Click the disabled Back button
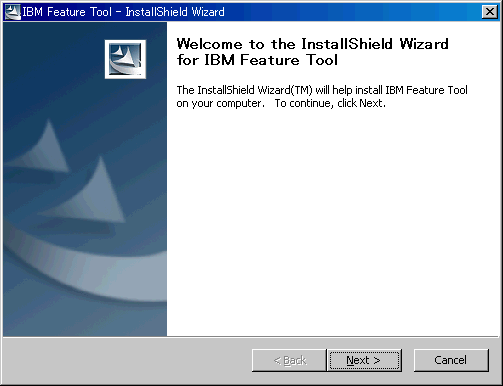Screen dimensions: 503x386 (289, 360)
